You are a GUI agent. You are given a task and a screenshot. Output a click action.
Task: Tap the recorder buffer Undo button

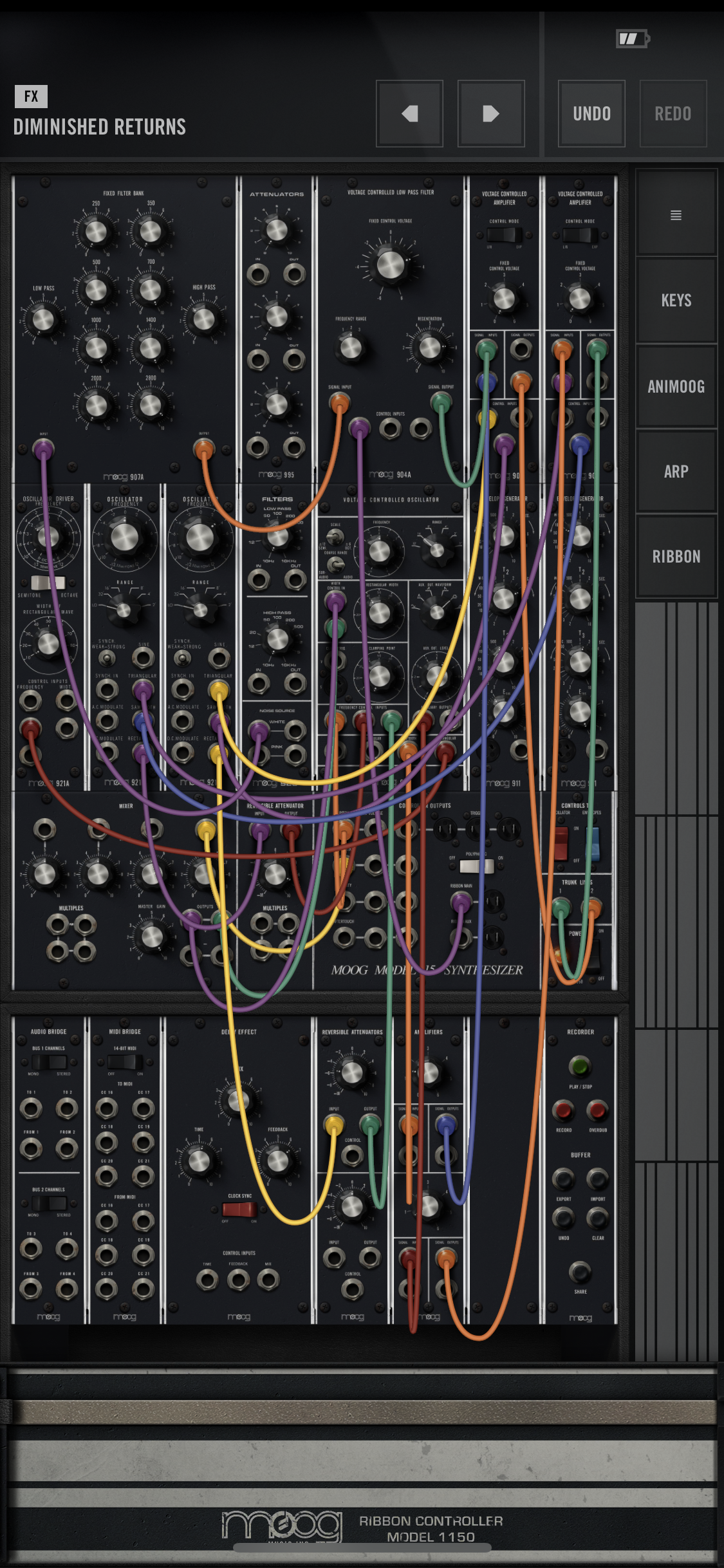click(563, 1218)
